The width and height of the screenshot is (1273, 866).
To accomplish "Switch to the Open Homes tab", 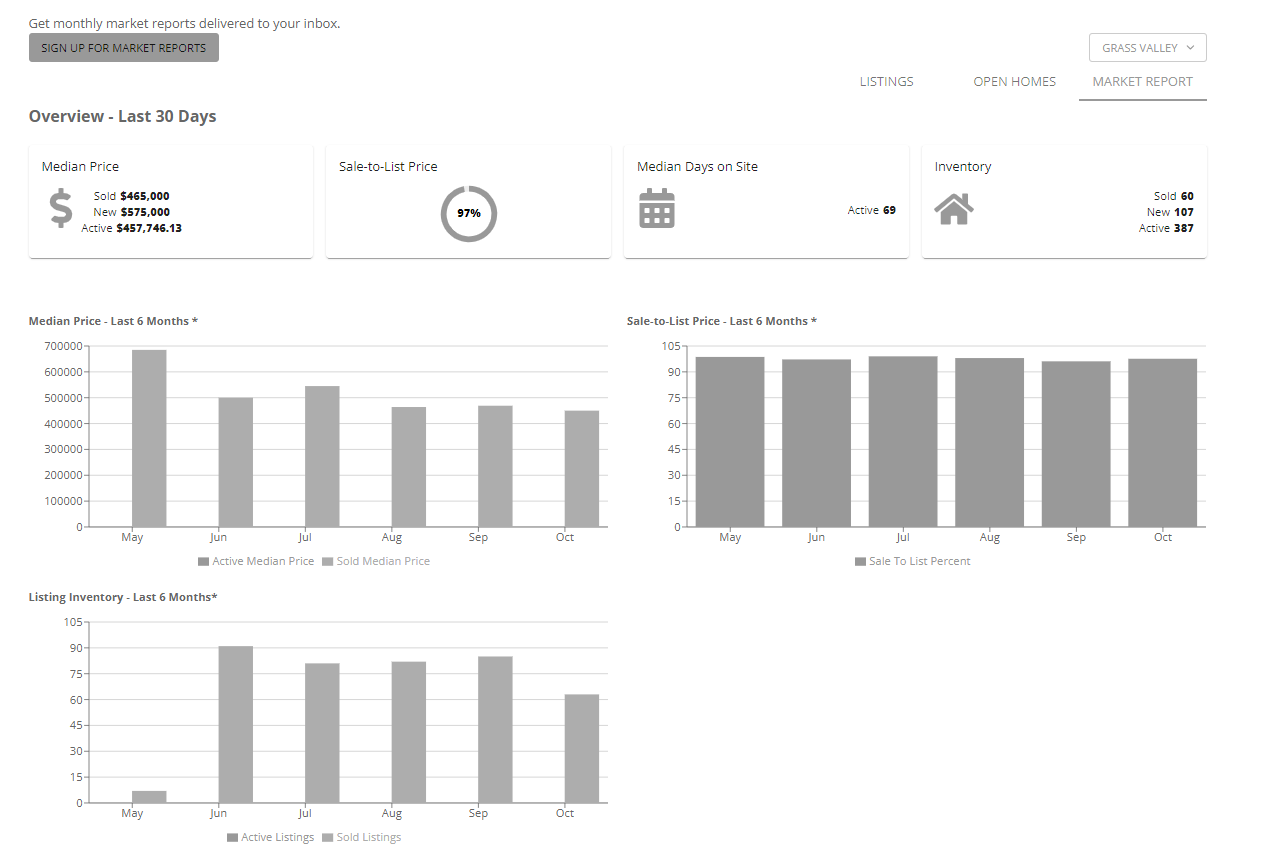I will point(1014,82).
